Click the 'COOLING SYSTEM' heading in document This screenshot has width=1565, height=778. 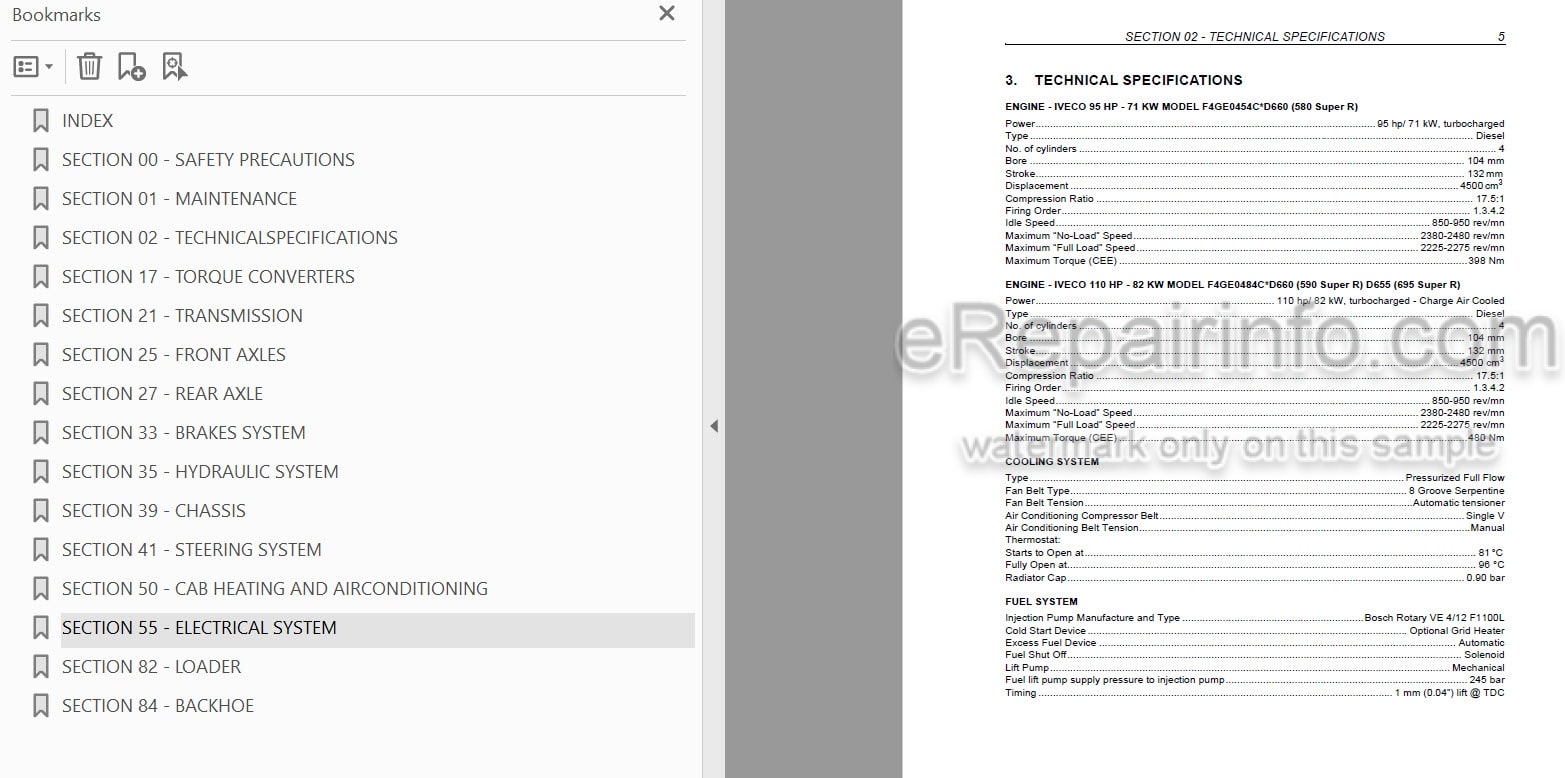(1051, 461)
